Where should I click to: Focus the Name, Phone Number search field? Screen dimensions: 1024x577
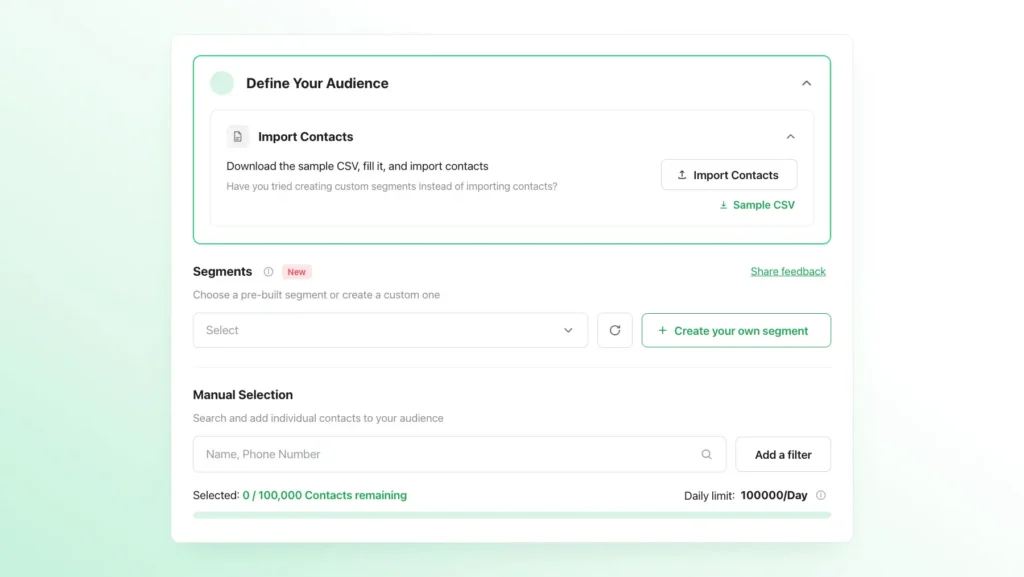tap(460, 454)
